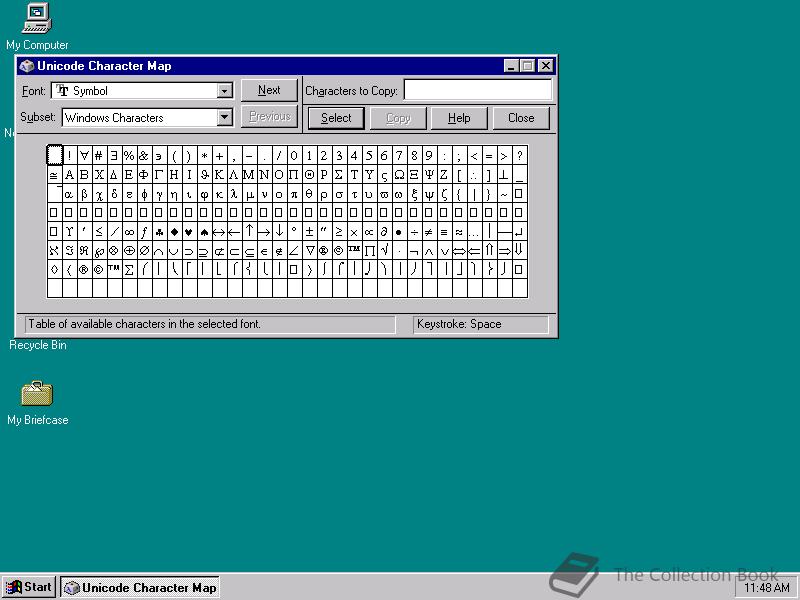800x600 pixels.
Task: Select the less-than-or-equal sign ≤
Action: 99,232
